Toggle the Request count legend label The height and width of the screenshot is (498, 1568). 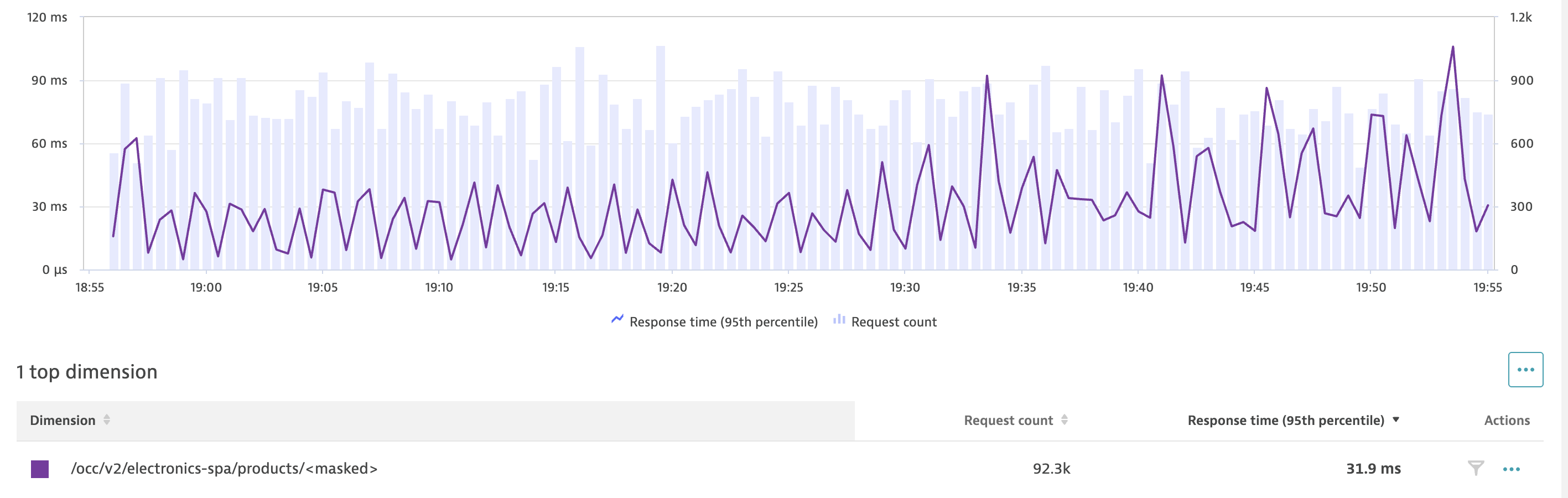tap(894, 322)
